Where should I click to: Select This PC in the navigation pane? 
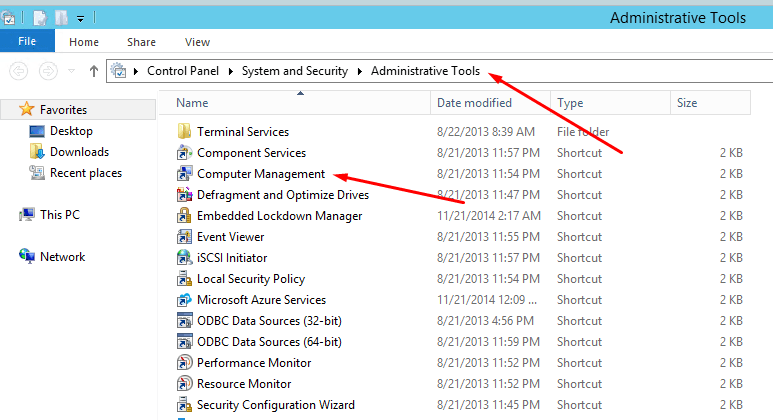coord(60,215)
